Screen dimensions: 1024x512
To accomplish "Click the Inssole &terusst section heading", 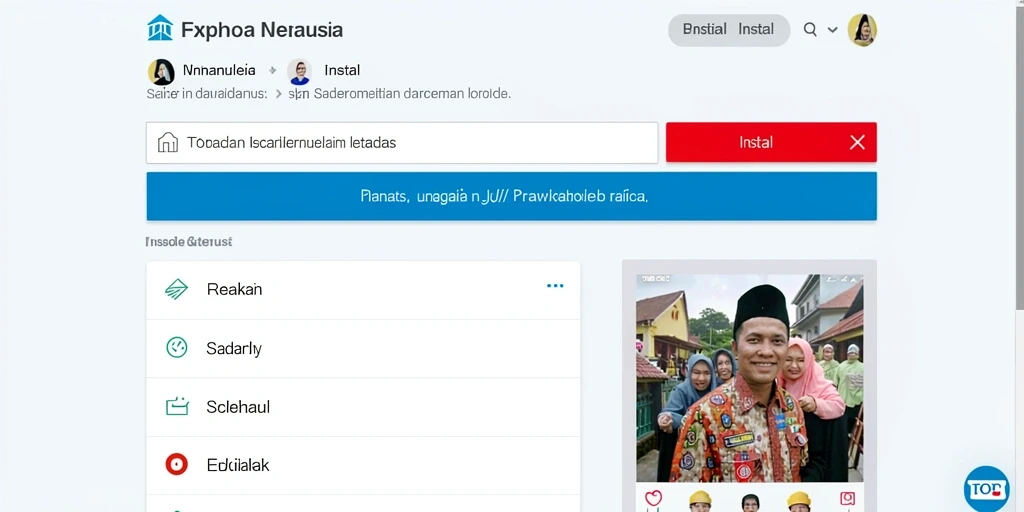I will [x=189, y=242].
